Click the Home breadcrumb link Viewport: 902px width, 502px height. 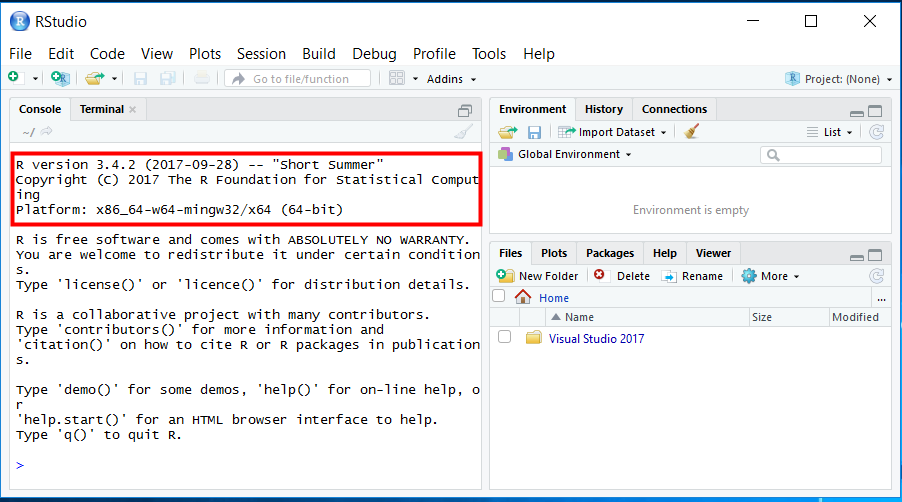pos(553,298)
